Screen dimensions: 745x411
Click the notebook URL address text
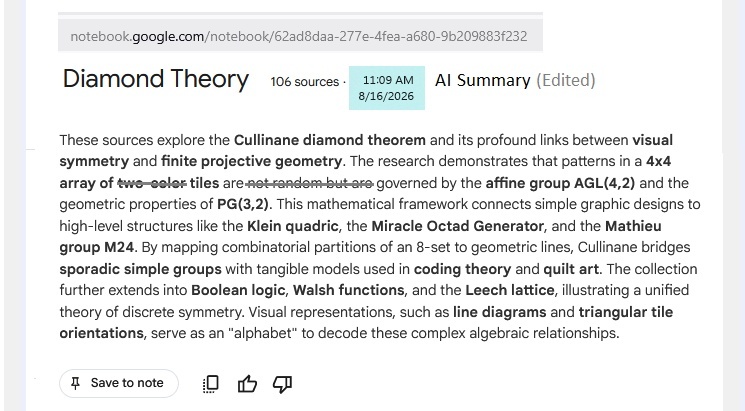(x=299, y=36)
